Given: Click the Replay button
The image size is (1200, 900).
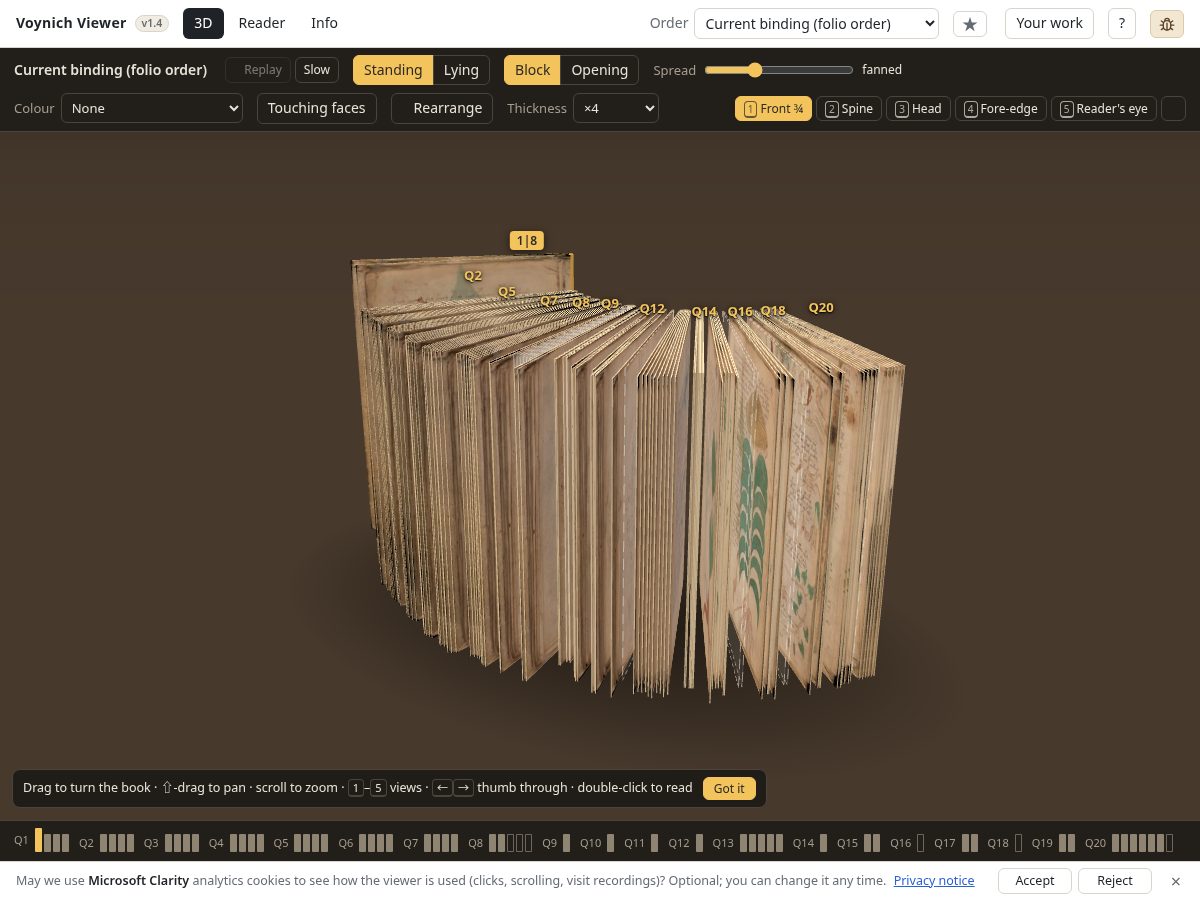Looking at the screenshot, I should (x=258, y=70).
